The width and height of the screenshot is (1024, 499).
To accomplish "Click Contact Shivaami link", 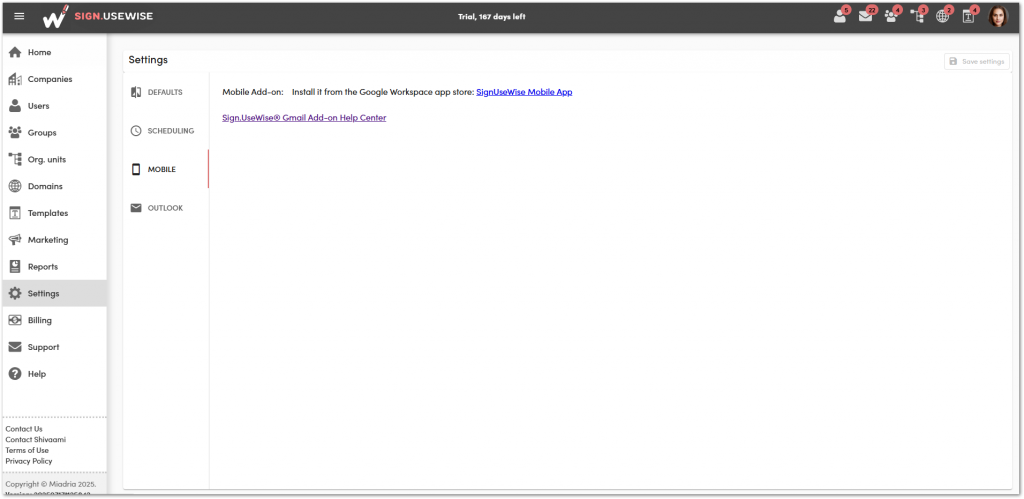I will tap(36, 440).
